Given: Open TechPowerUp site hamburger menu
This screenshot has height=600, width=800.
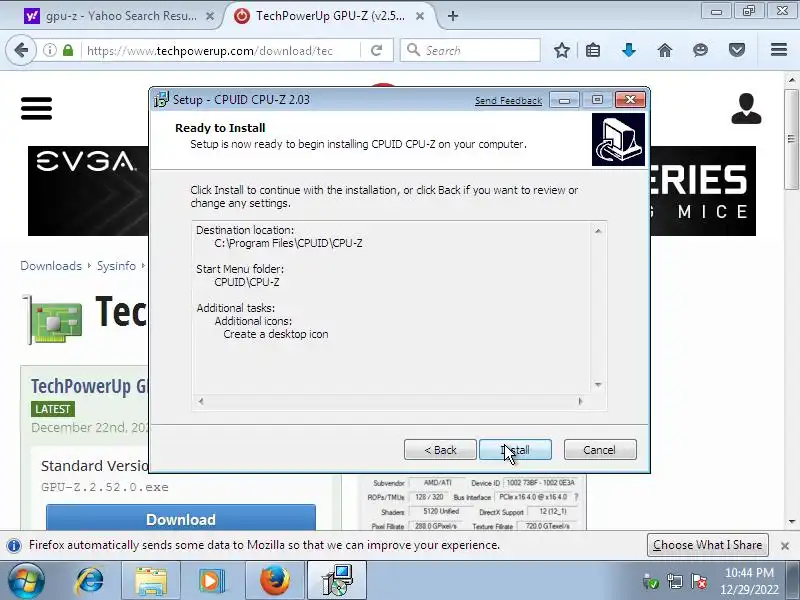Looking at the screenshot, I should coord(36,108).
